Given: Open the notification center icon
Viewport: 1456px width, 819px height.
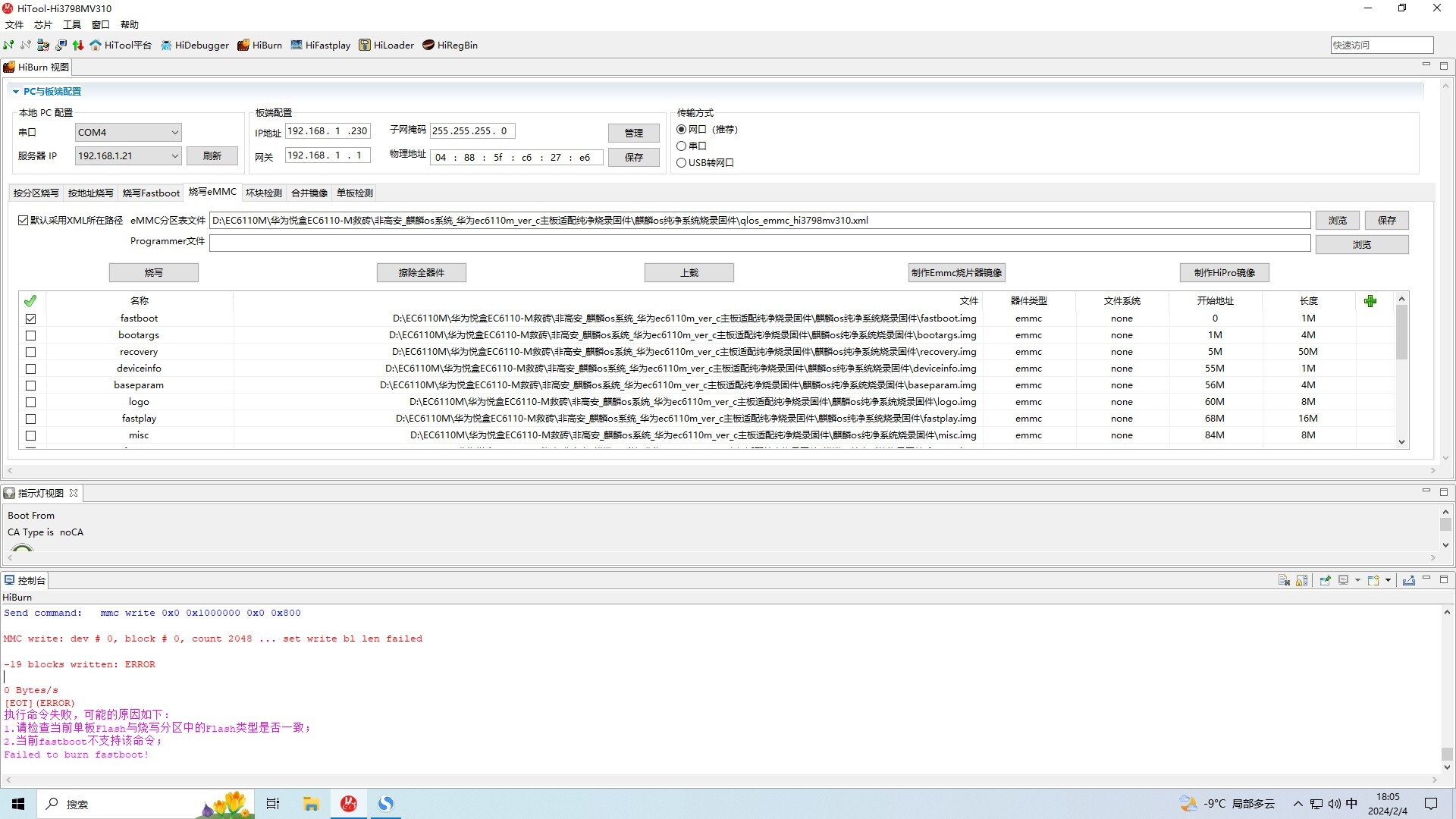Looking at the screenshot, I should (x=1431, y=804).
